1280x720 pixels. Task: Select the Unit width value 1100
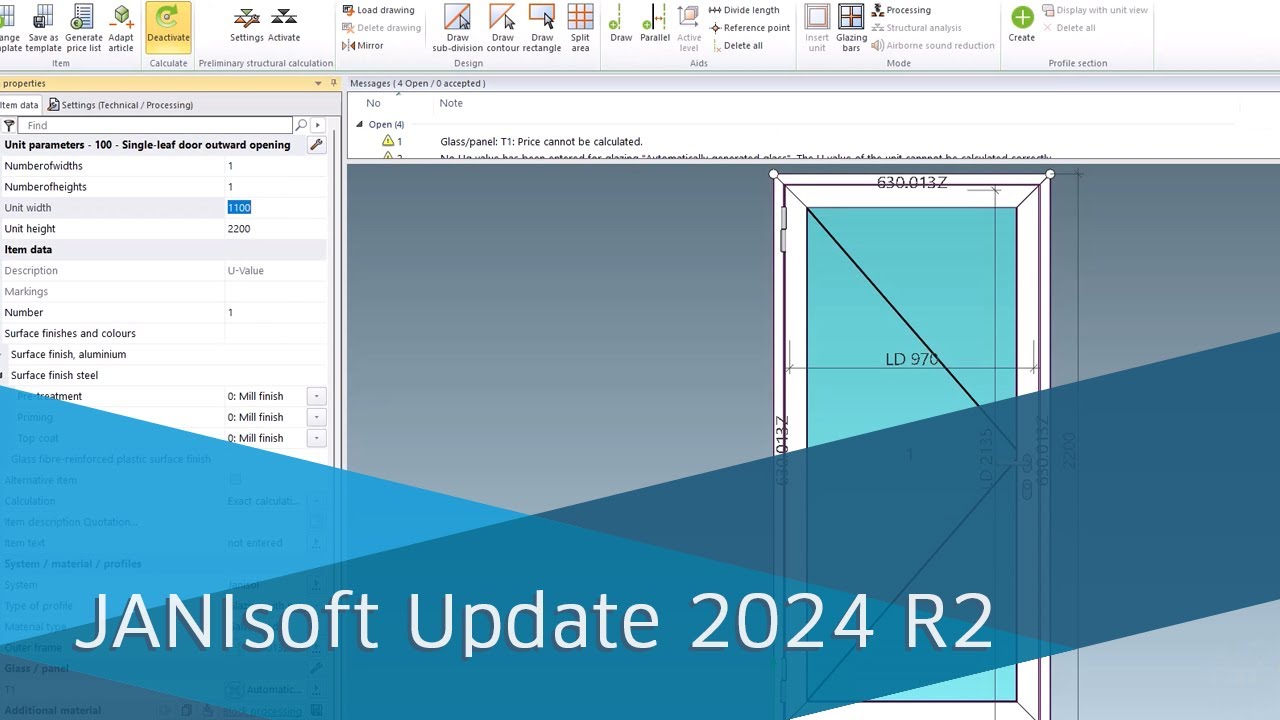239,208
